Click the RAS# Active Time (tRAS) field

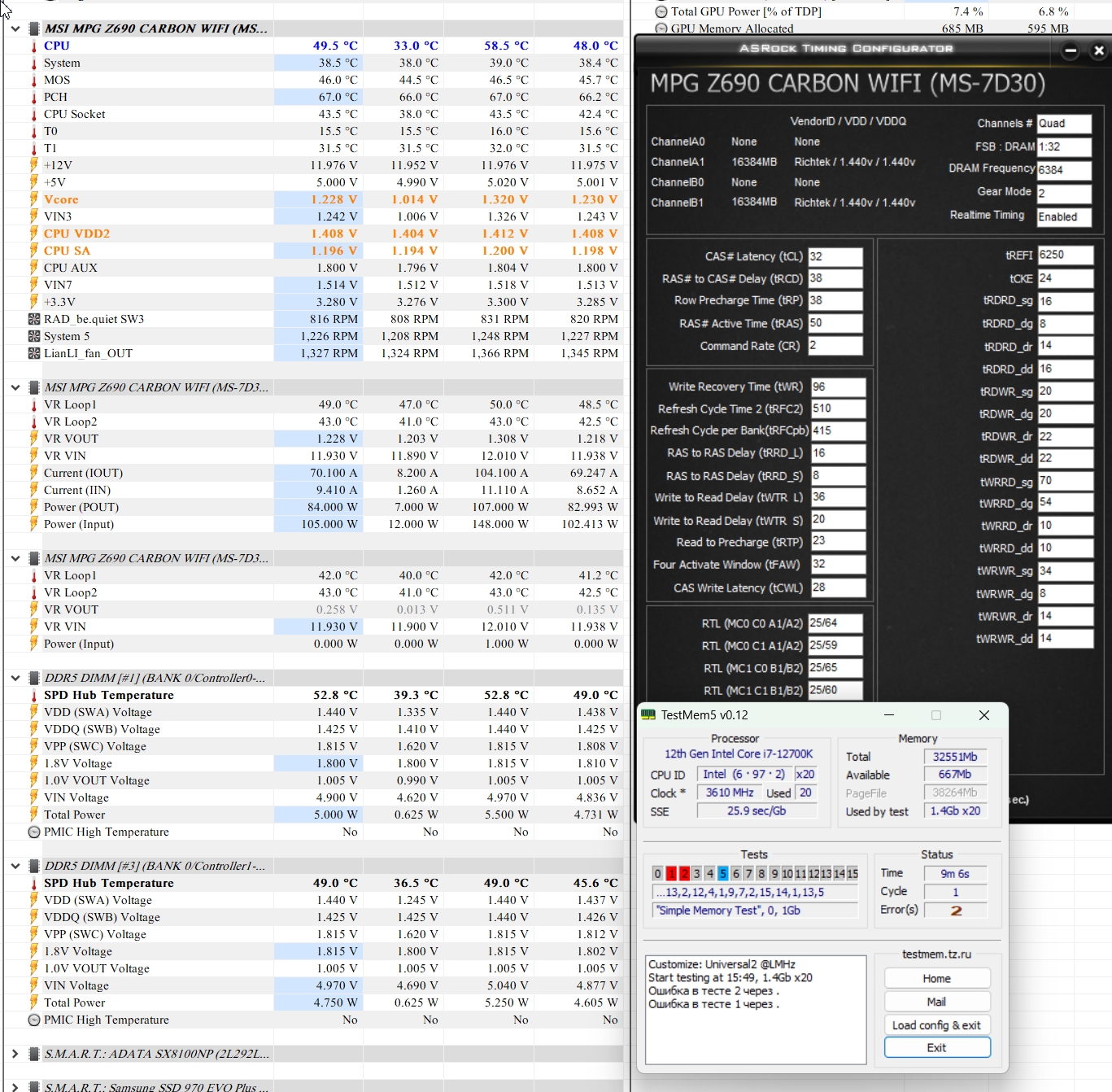(x=835, y=323)
